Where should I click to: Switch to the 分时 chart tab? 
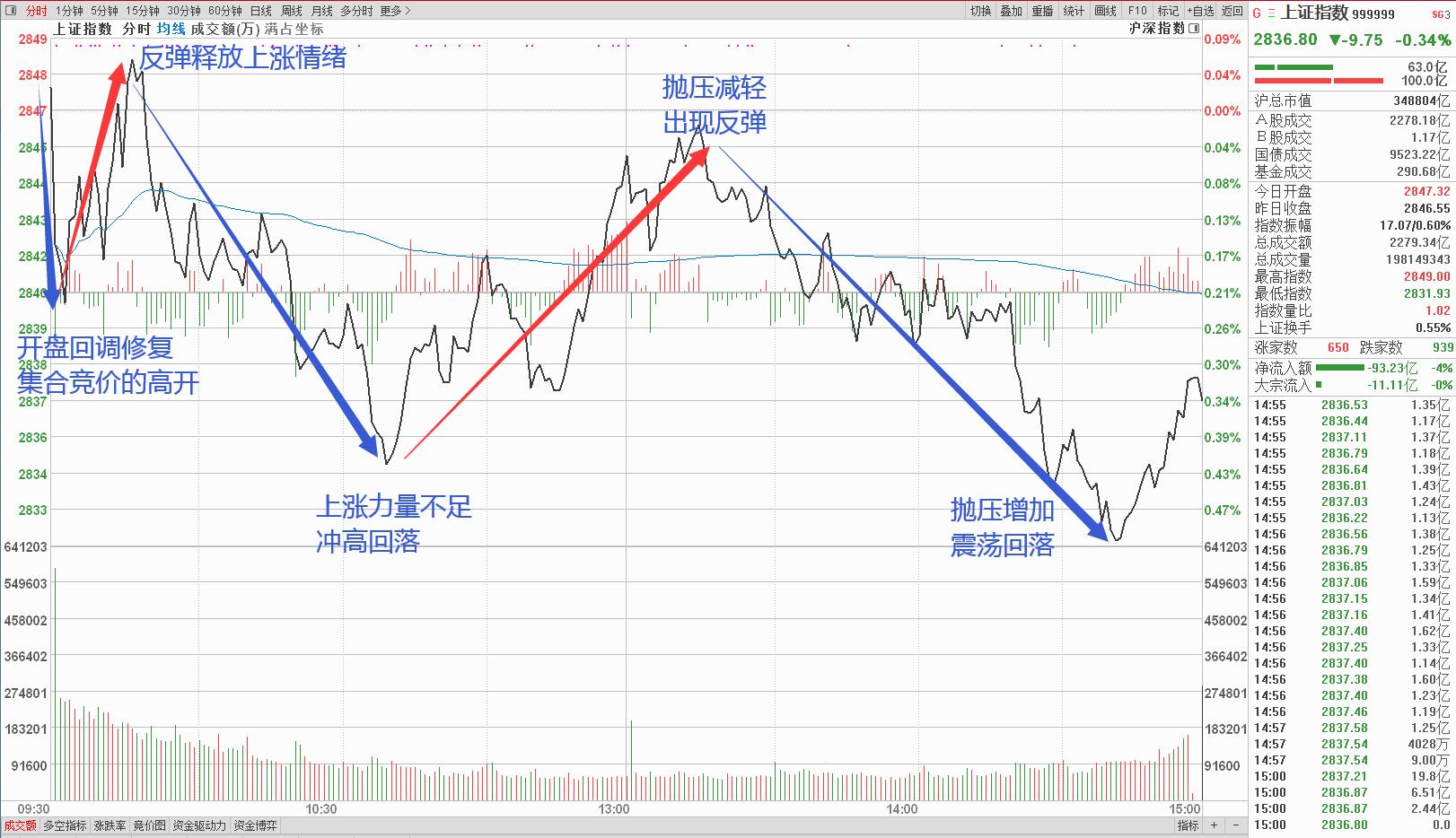pyautogui.click(x=36, y=11)
